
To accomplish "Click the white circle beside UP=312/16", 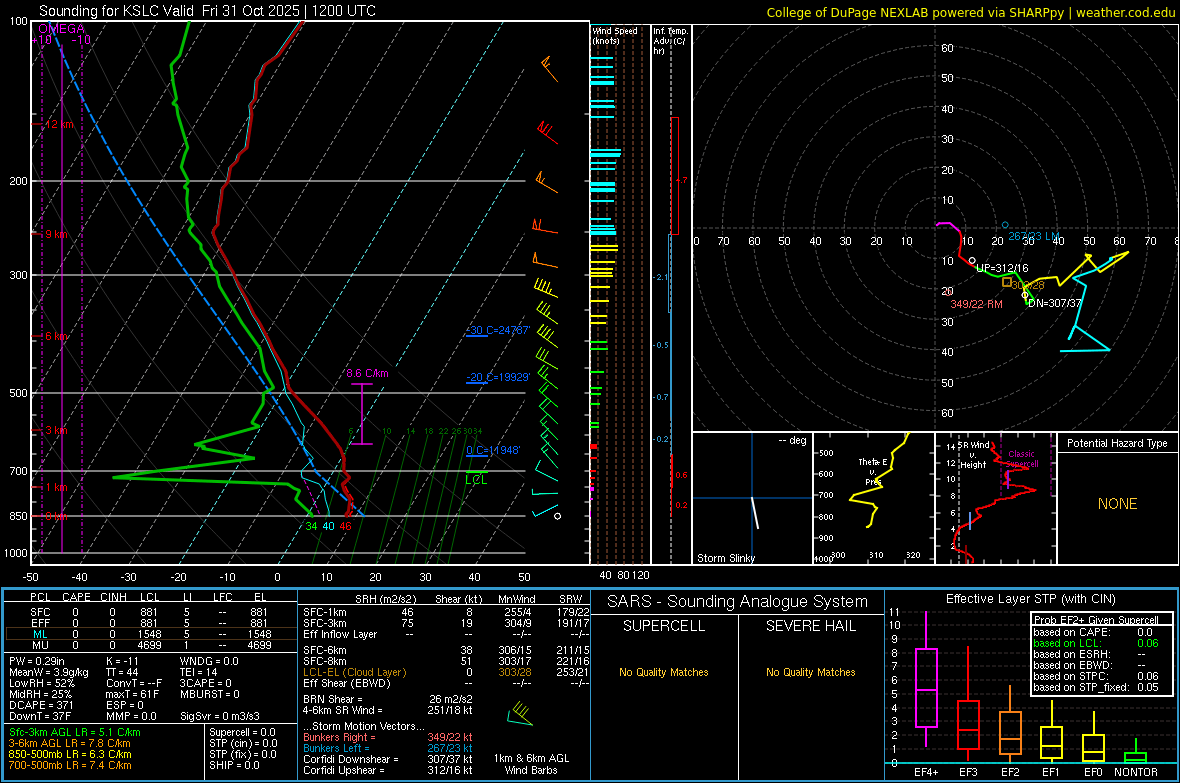I will coord(972,260).
